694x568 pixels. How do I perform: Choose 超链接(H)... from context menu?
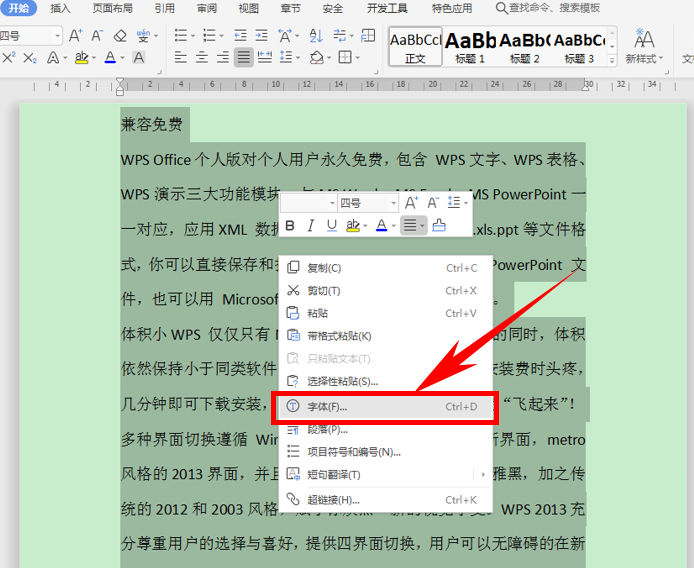tap(386, 500)
